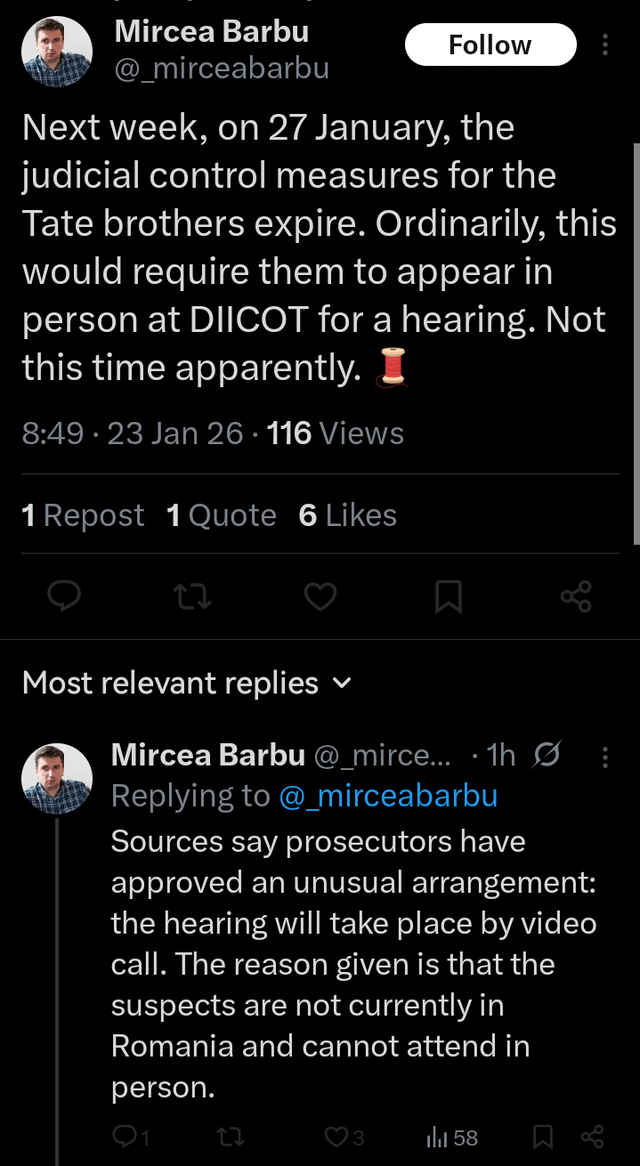This screenshot has width=640, height=1166.
Task: Click the Grok icon on reply
Action: 548,757
